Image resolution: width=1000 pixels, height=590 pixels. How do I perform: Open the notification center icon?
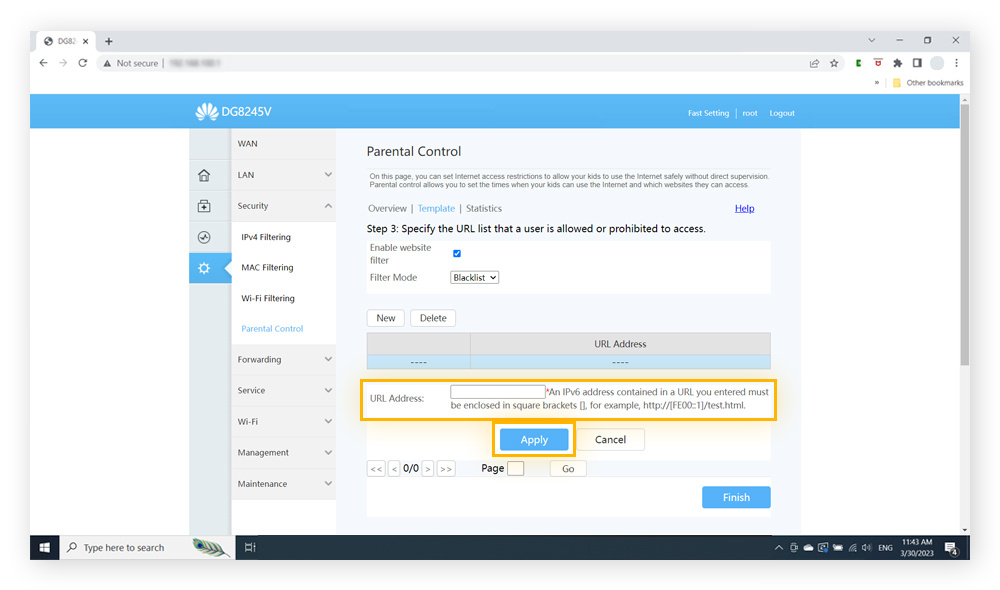[x=951, y=548]
